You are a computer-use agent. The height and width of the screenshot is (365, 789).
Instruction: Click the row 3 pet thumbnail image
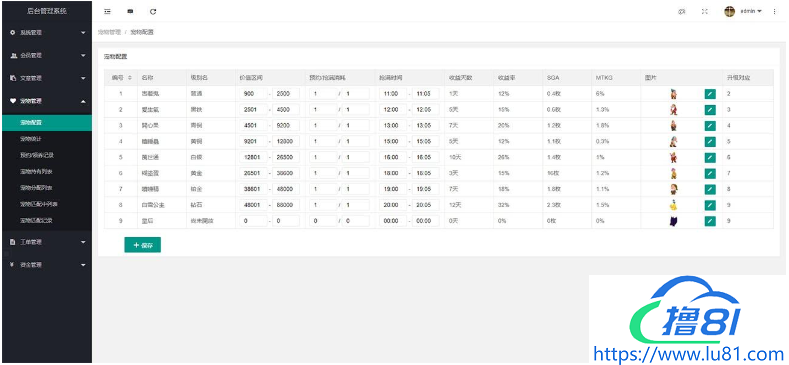pyautogui.click(x=673, y=125)
